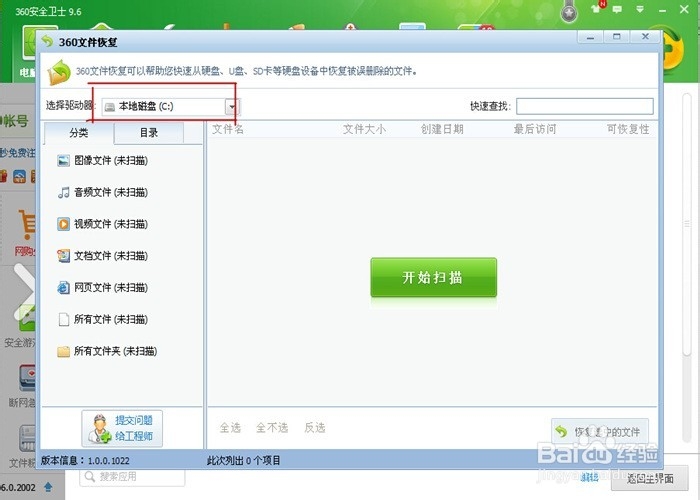The image size is (700, 500).
Task: Minimize the 360安全卫士 main window
Action: coord(662,10)
